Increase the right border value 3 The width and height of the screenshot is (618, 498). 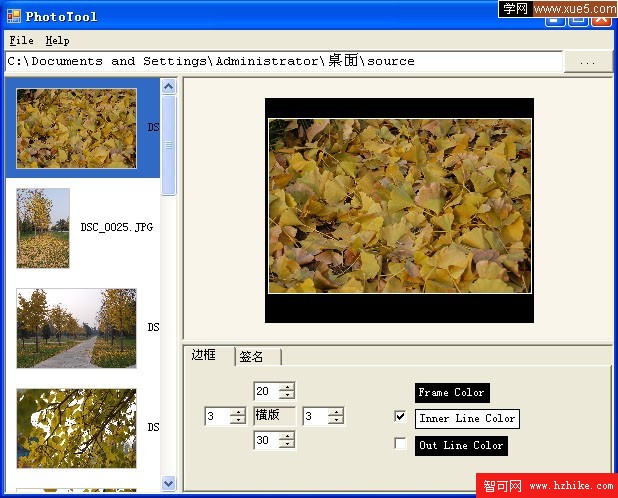click(x=335, y=412)
